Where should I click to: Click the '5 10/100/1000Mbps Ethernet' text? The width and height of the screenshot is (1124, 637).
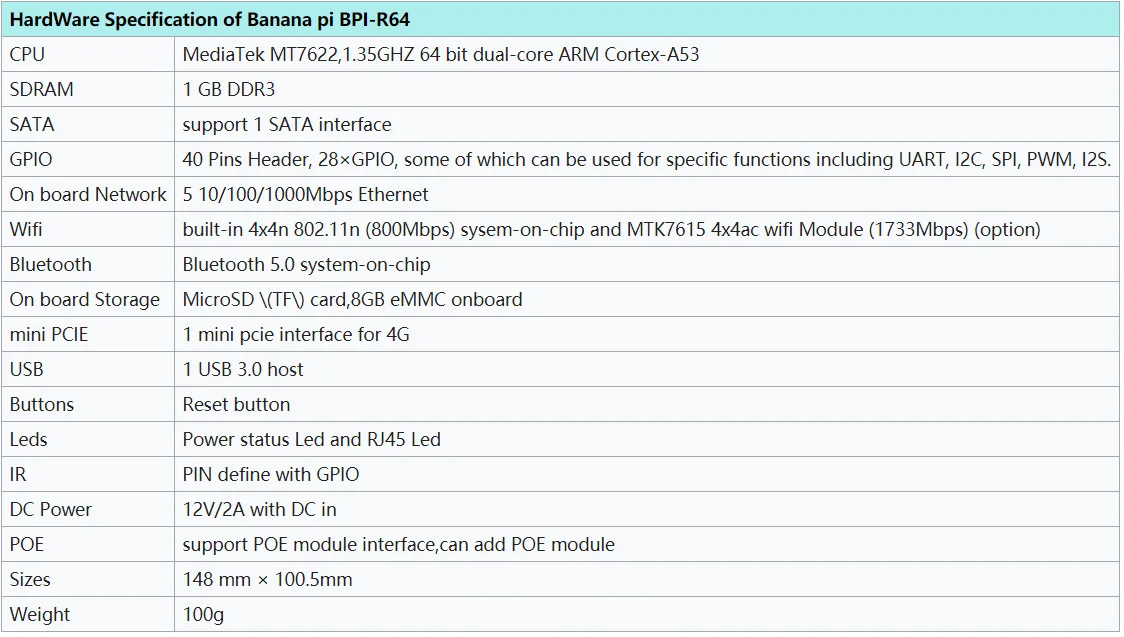[x=305, y=194]
